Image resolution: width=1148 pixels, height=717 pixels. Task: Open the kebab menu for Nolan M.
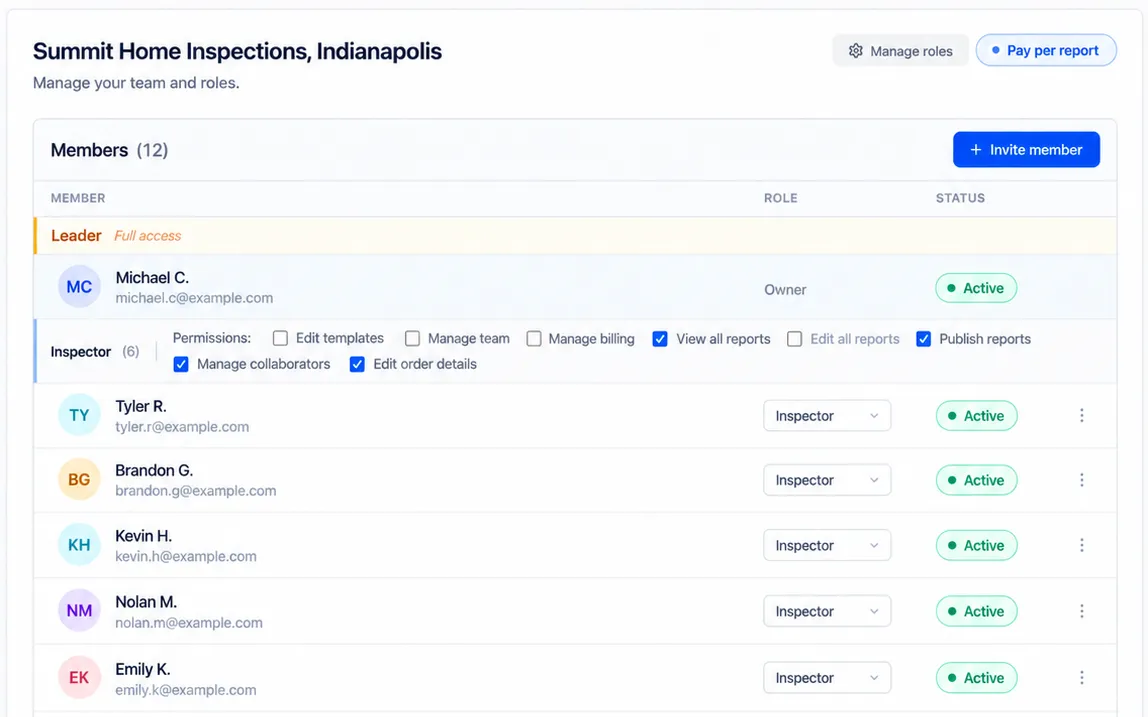[x=1081, y=611]
